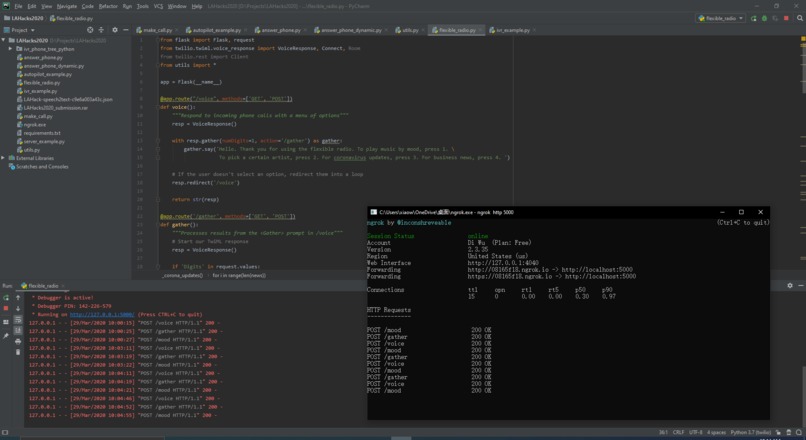Click tool windows toggle in bottom-left corner
806x440 pixels.
click(5, 433)
